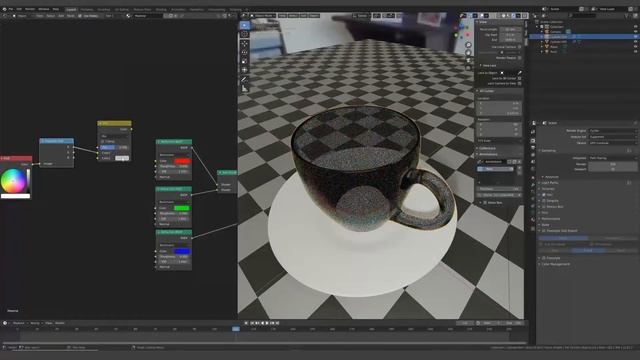640x360 pixels.
Task: Switch to the Shading workspace tab
Action: coord(161,9)
